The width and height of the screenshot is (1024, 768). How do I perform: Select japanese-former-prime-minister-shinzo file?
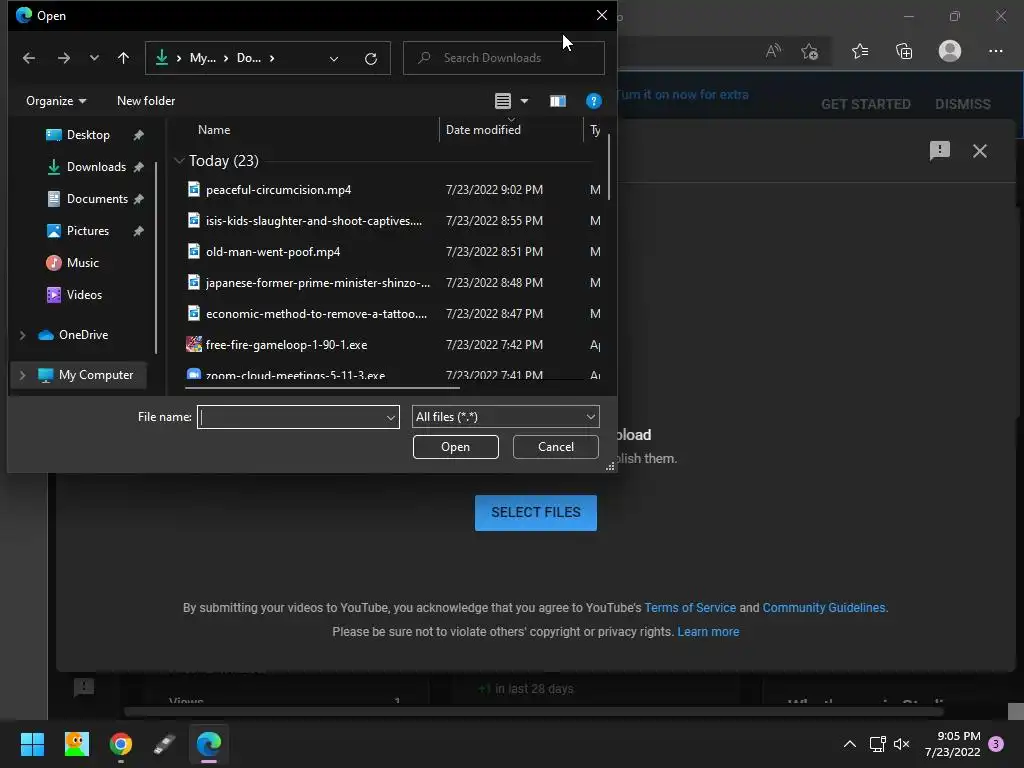[317, 283]
